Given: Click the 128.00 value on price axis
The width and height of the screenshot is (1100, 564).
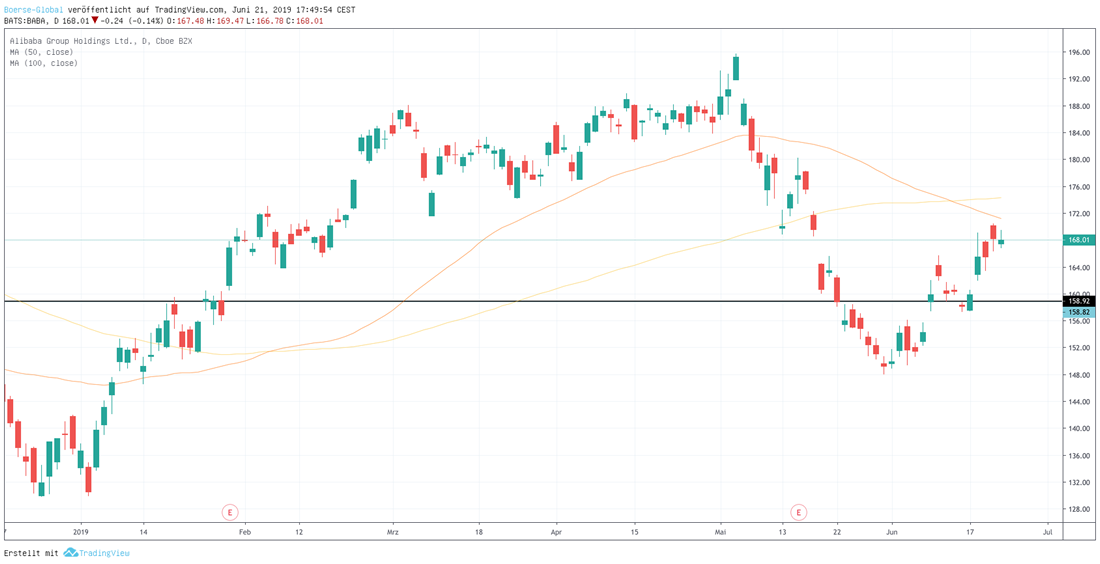Looking at the screenshot, I should (x=1078, y=509).
